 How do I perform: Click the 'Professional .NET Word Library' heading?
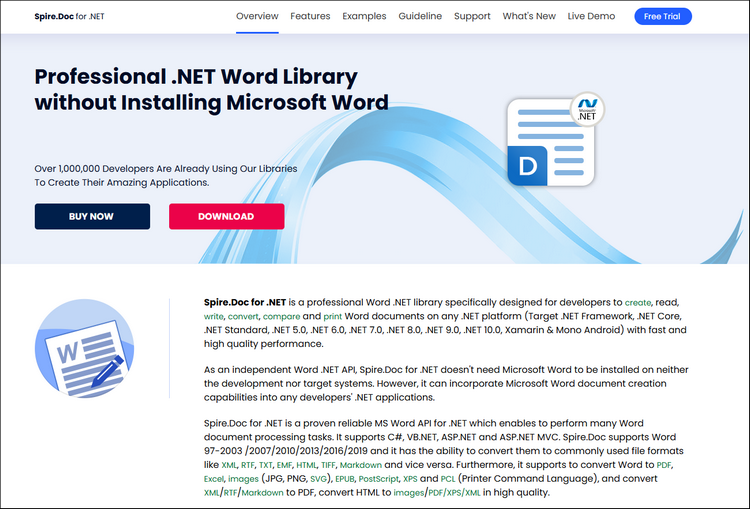[x=196, y=77]
